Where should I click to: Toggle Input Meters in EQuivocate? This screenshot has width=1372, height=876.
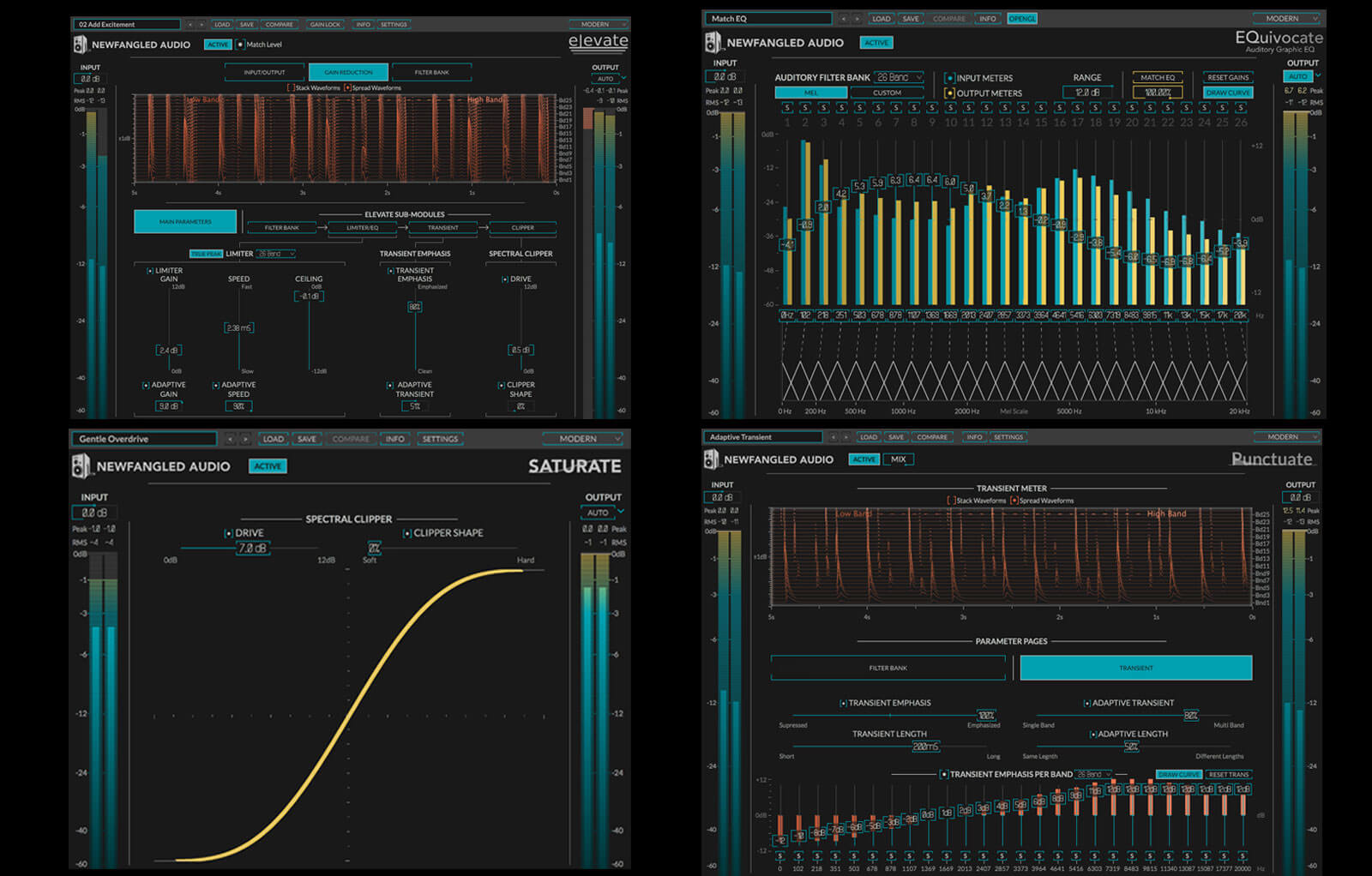(x=949, y=78)
